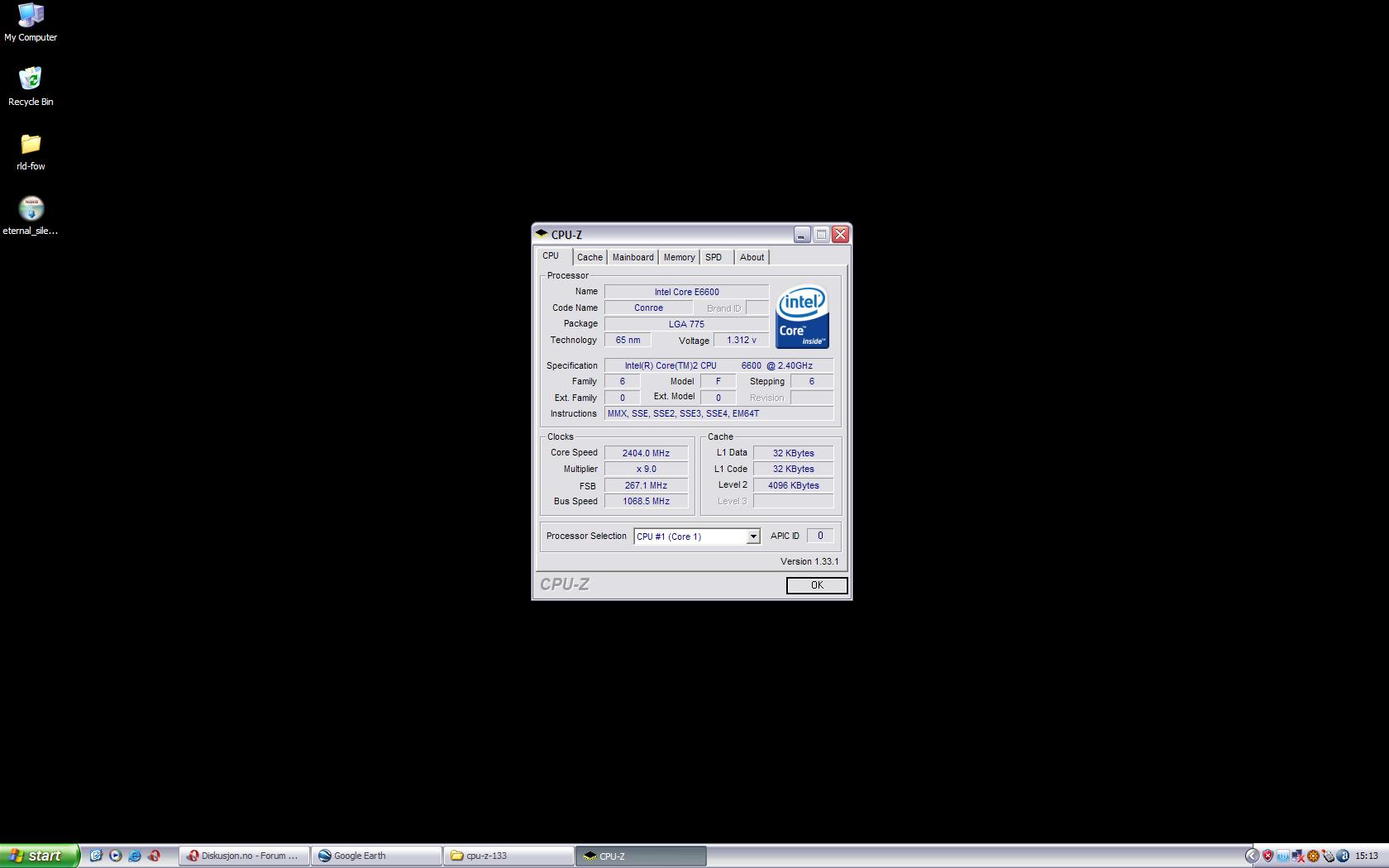
Task: Click the OK button in CPU-Z
Action: (x=817, y=585)
